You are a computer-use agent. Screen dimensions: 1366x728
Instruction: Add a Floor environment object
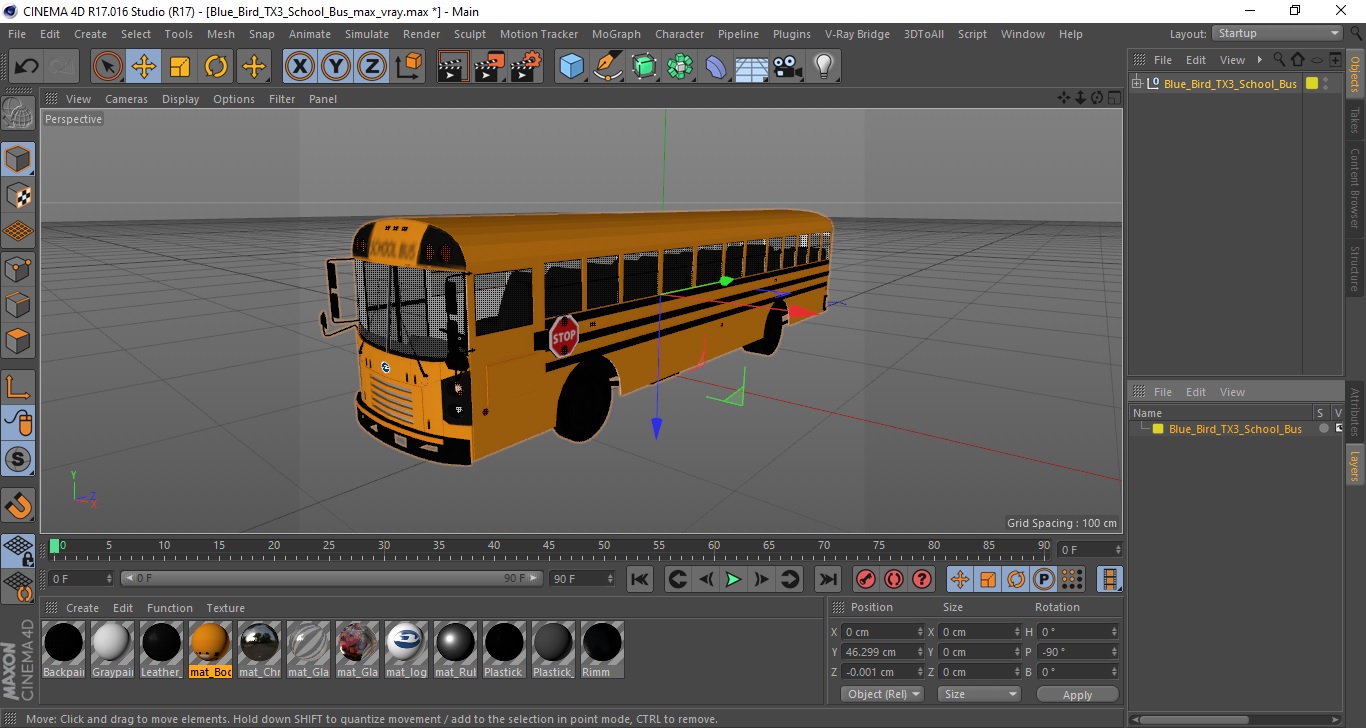coord(751,67)
